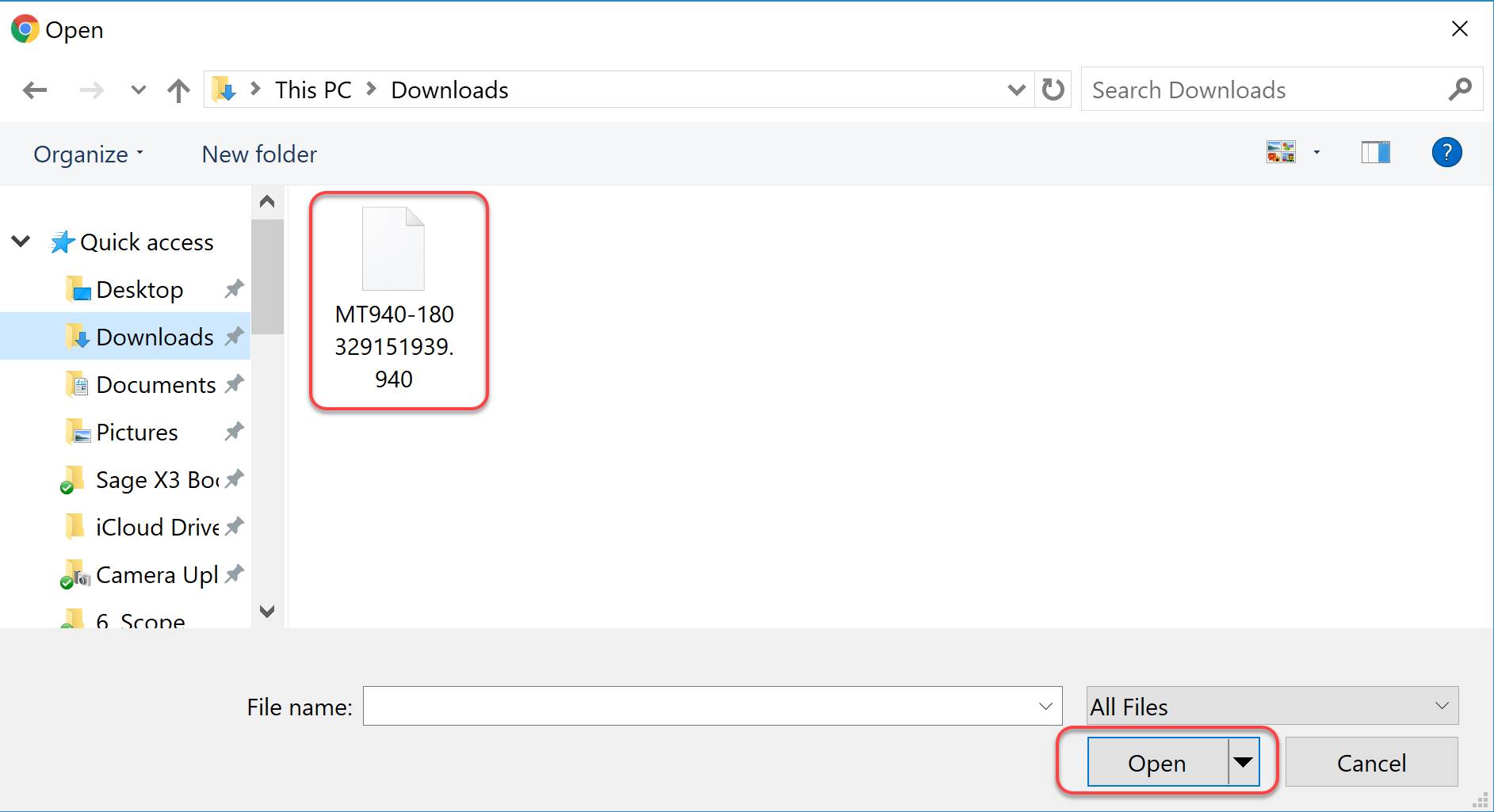Open the Organize menu
This screenshot has width=1494, height=812.
(88, 154)
